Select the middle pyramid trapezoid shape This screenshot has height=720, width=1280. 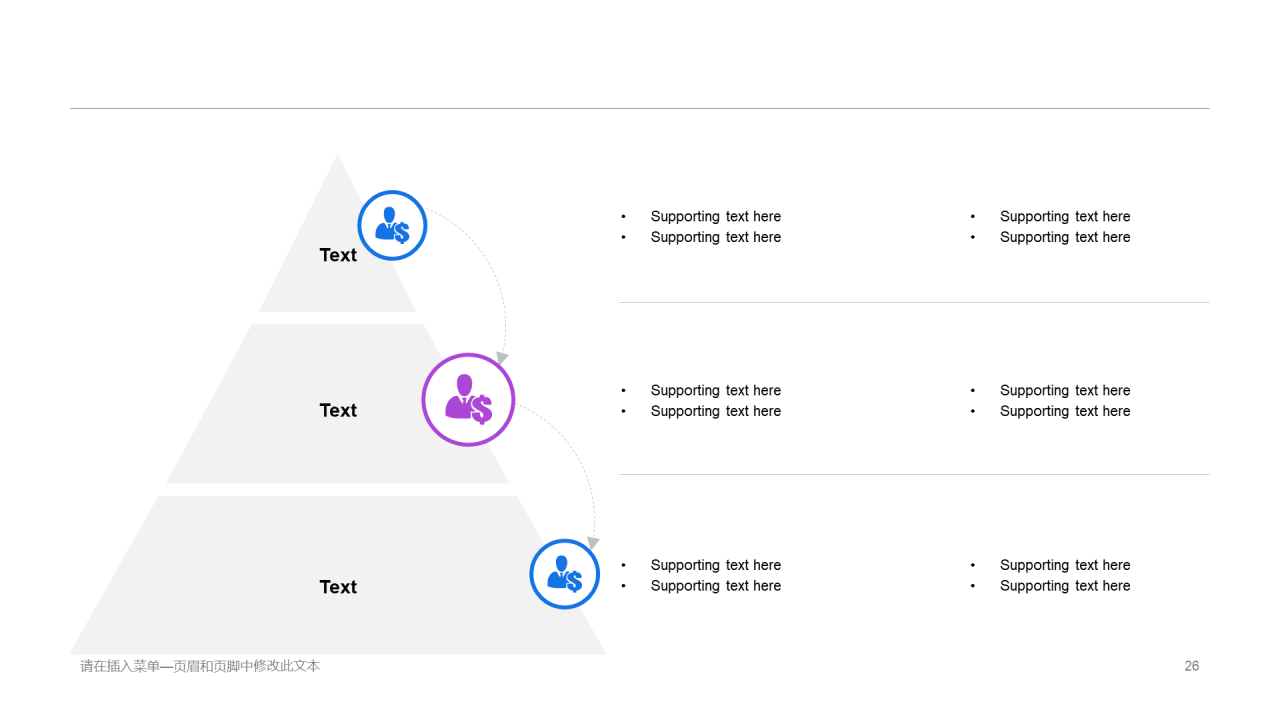pos(337,403)
